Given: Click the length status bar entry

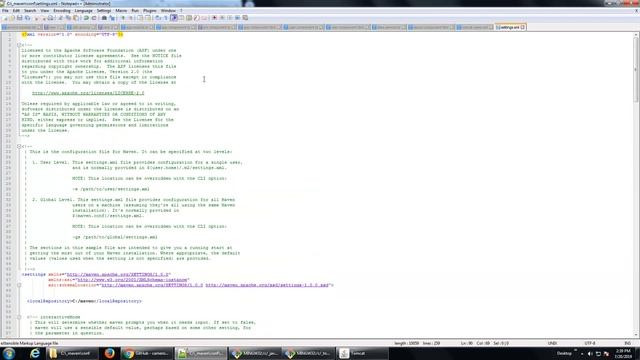Looking at the screenshot, I should [407, 343].
